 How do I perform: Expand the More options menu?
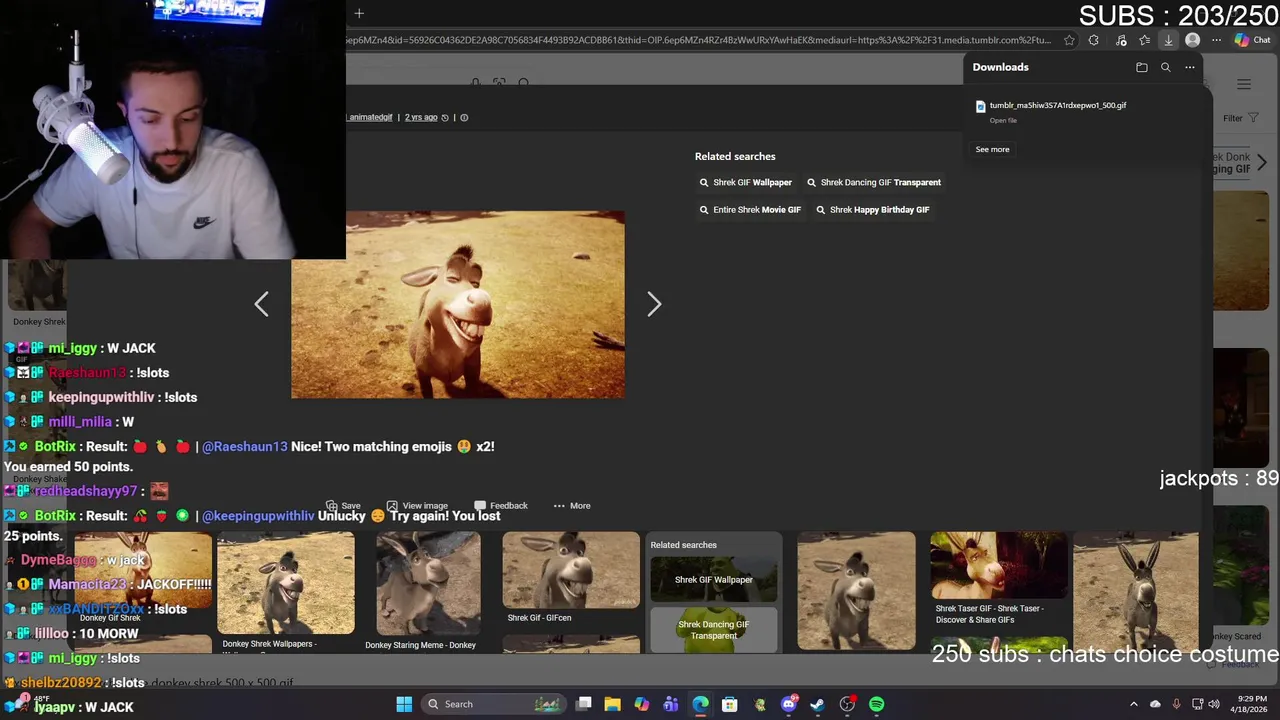(572, 505)
